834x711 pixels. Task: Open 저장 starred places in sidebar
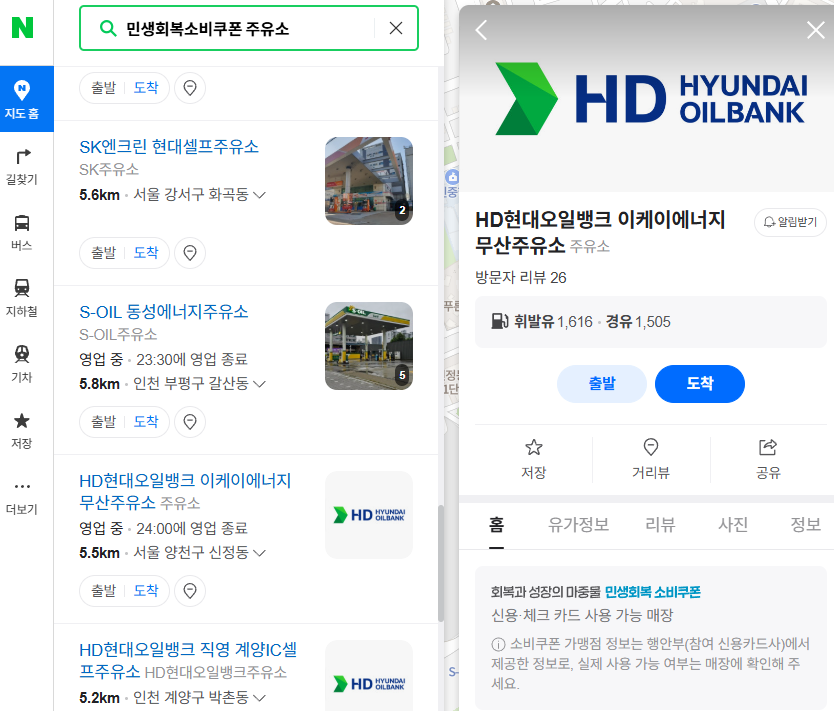22,430
